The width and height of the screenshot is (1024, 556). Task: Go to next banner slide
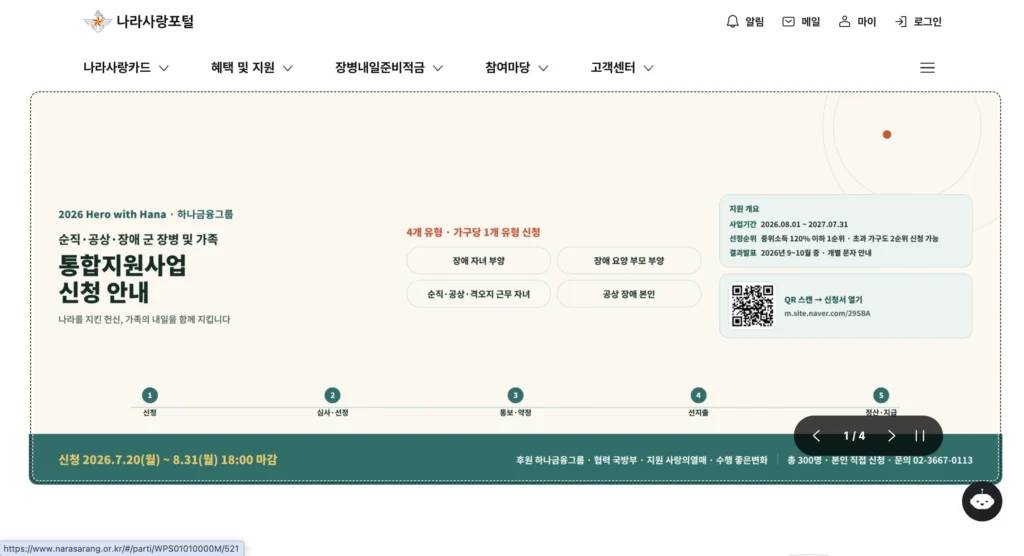(x=891, y=436)
